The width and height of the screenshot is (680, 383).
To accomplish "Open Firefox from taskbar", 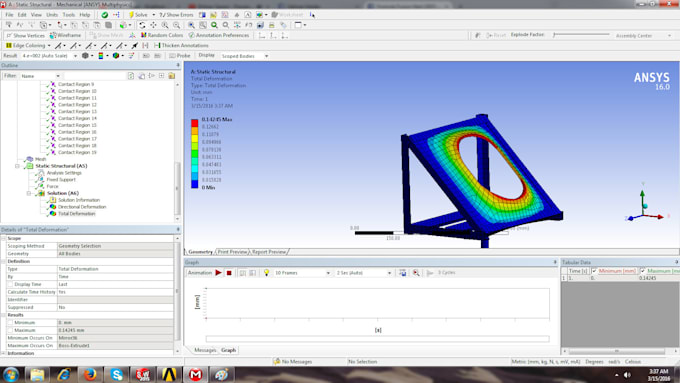I will (90, 374).
